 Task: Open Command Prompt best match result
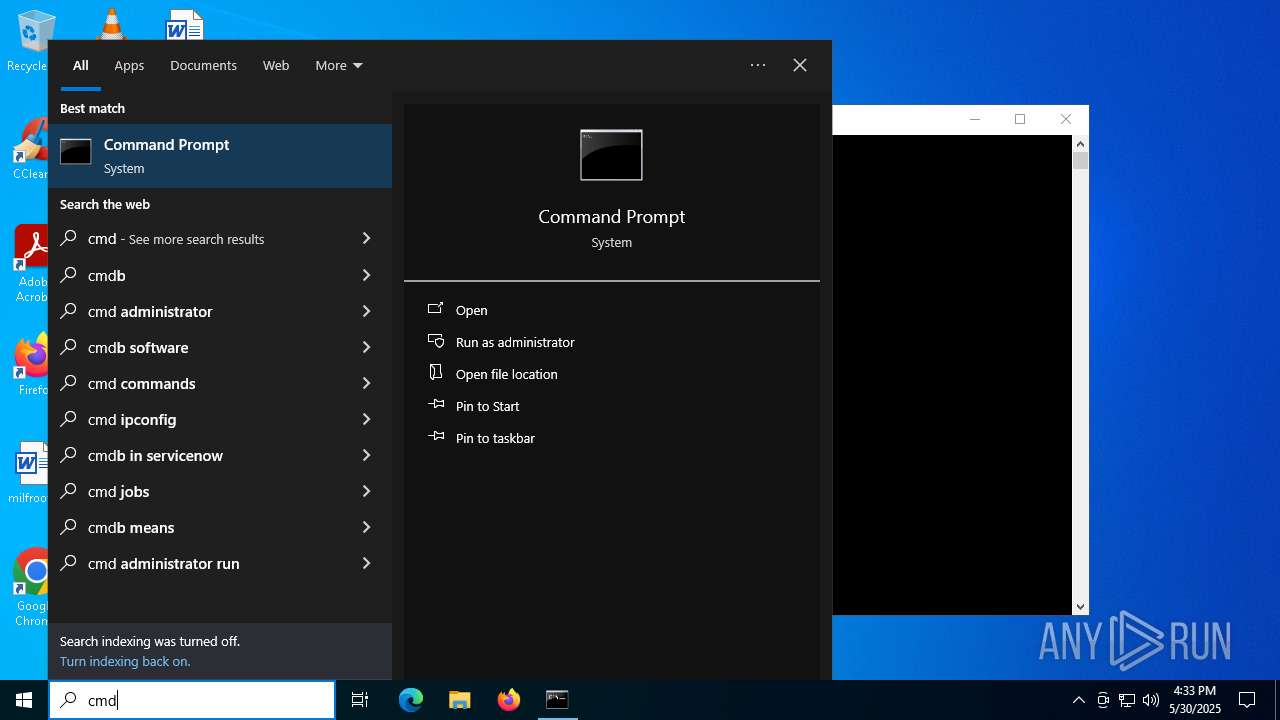[x=220, y=156]
